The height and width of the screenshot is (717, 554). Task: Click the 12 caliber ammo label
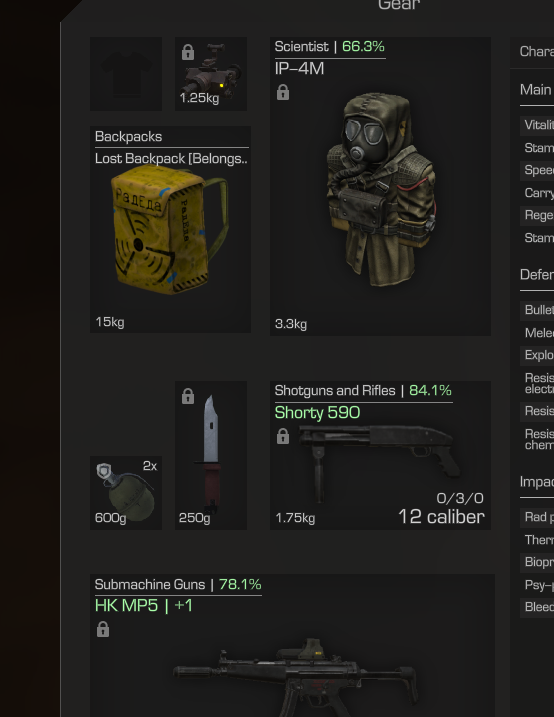point(442,517)
